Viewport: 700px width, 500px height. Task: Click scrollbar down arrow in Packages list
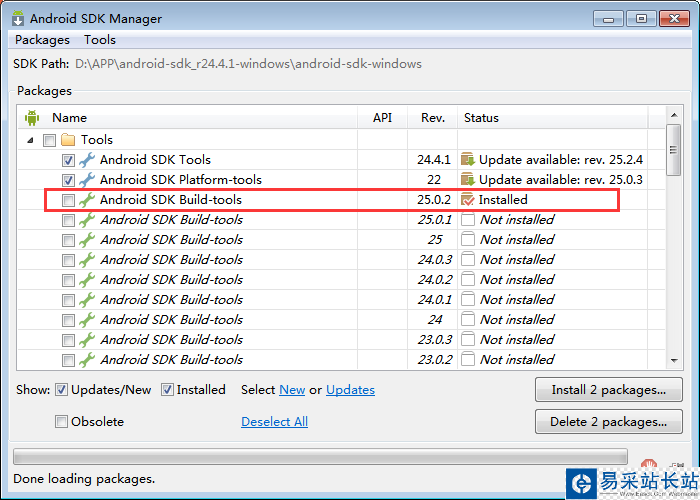tap(674, 360)
